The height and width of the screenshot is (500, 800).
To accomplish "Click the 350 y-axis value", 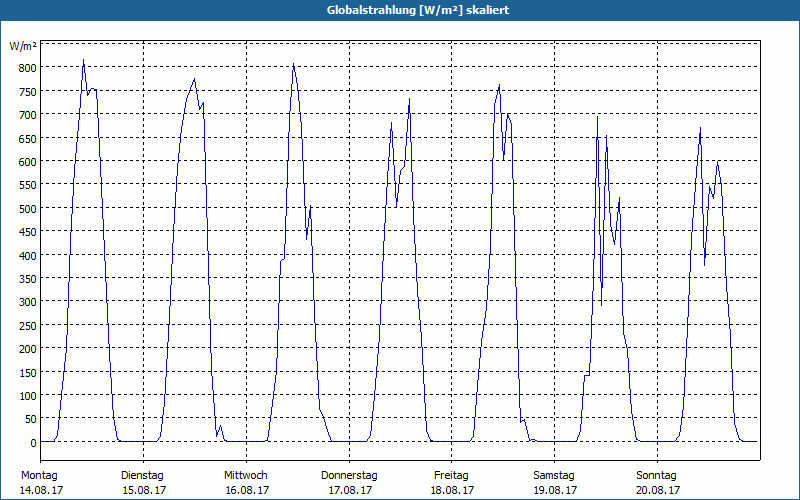I will (28, 279).
